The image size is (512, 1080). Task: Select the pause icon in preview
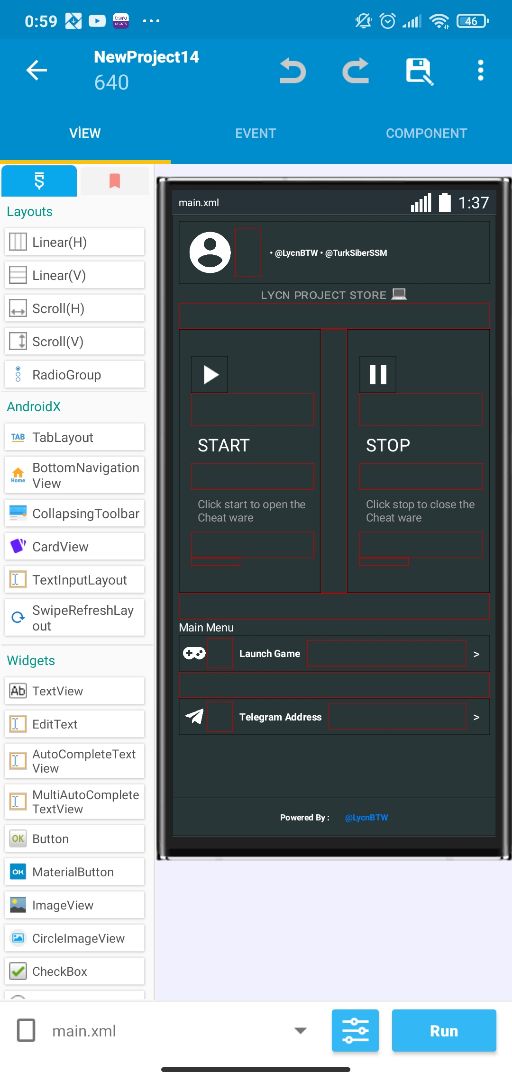[378, 375]
